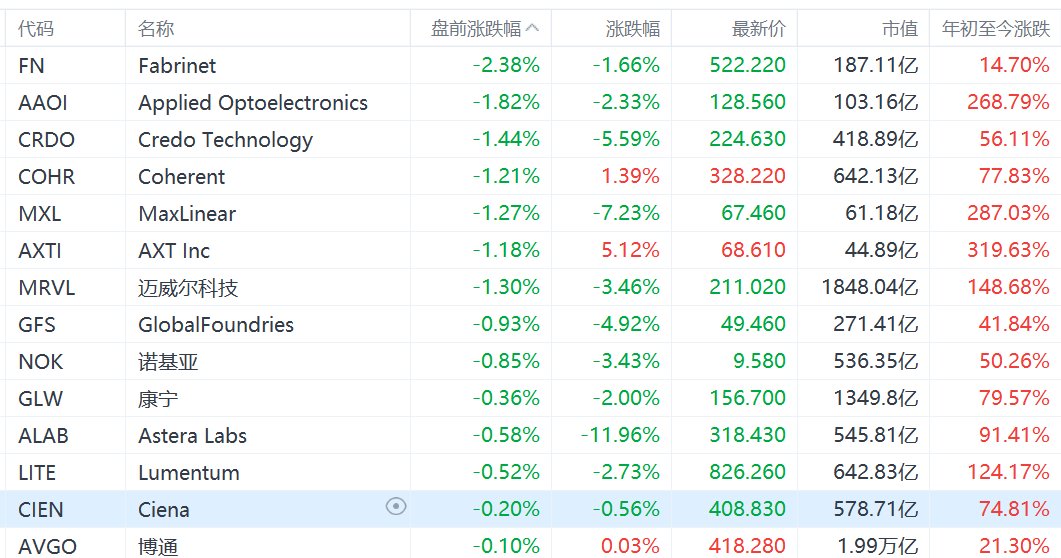Screen dimensions: 1061x558
Task: Select the GFS ticker code
Action: (x=37, y=325)
